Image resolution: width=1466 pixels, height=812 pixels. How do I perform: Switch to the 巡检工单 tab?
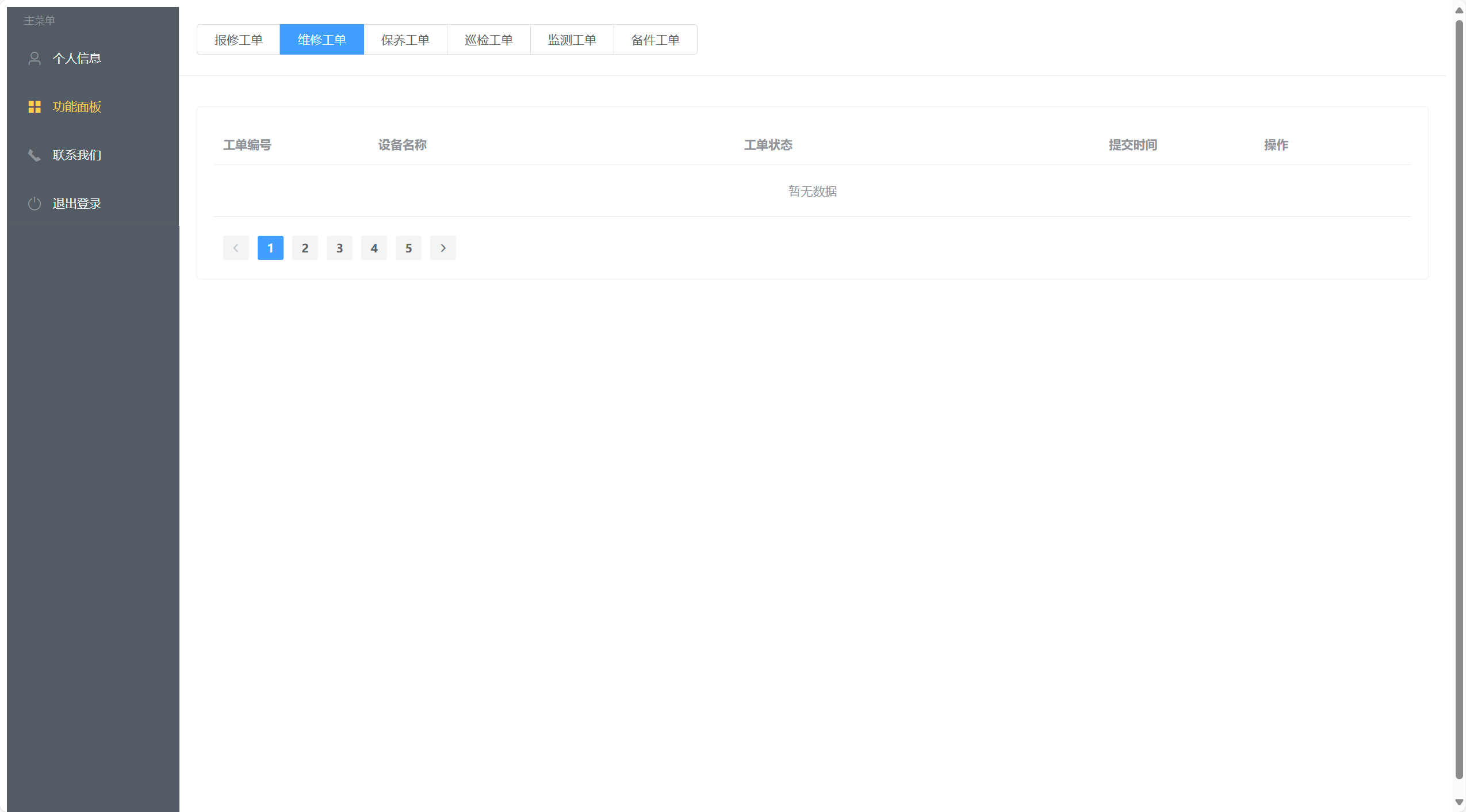pyautogui.click(x=488, y=40)
